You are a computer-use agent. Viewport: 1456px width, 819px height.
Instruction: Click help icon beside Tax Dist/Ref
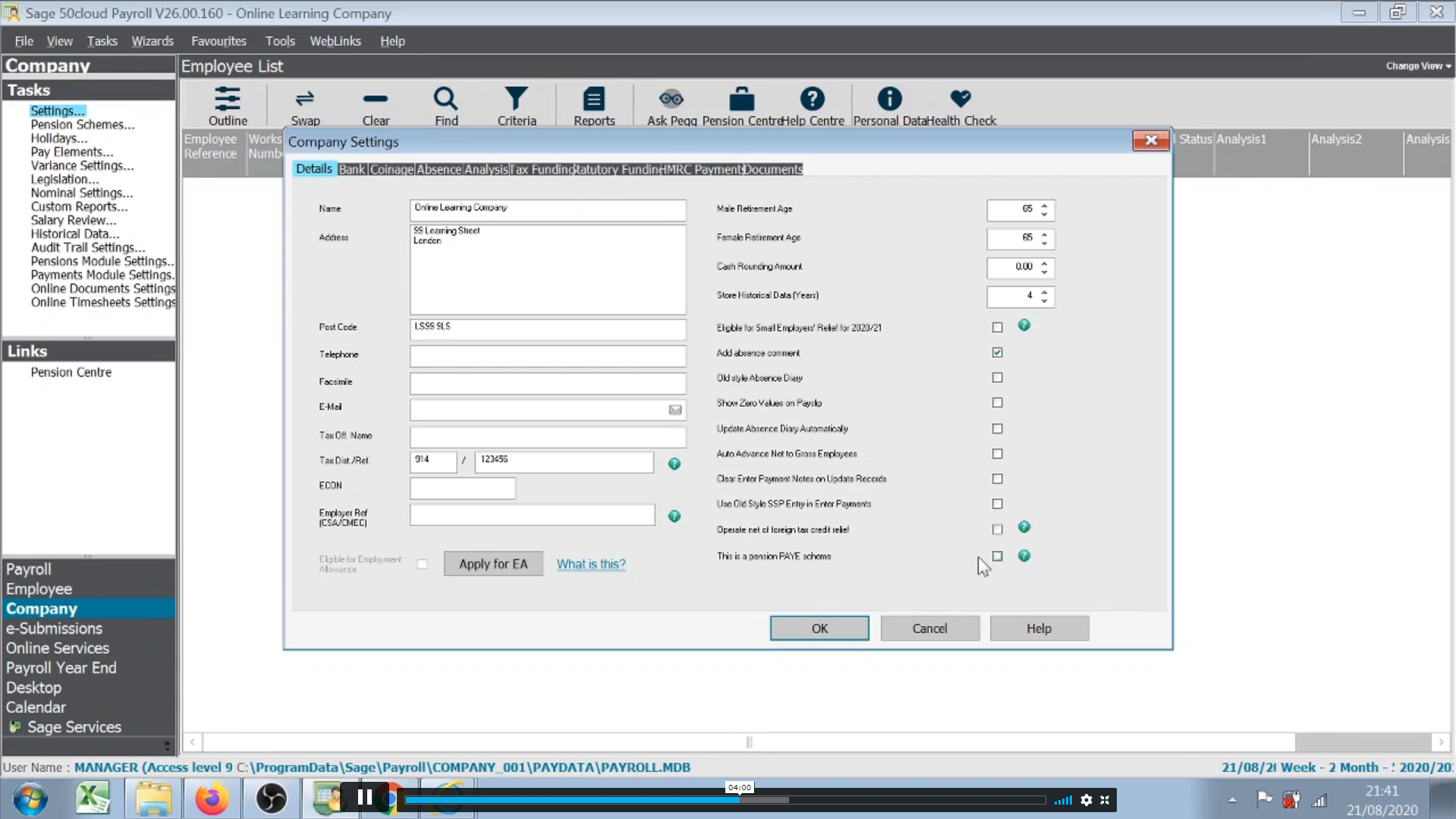point(674,464)
